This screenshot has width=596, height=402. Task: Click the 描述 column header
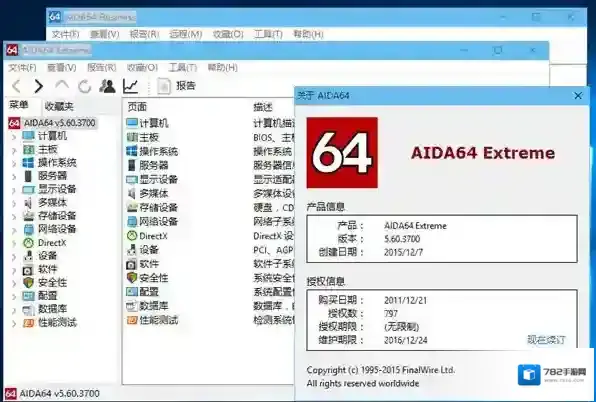(263, 107)
